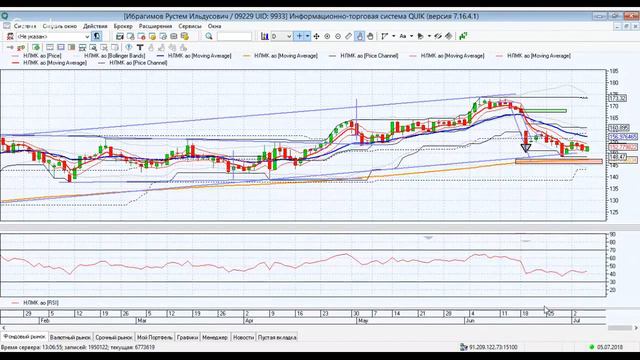Viewport: 640px width, 360px height.
Task: Switch to Менеджер tab
Action: (x=215, y=338)
